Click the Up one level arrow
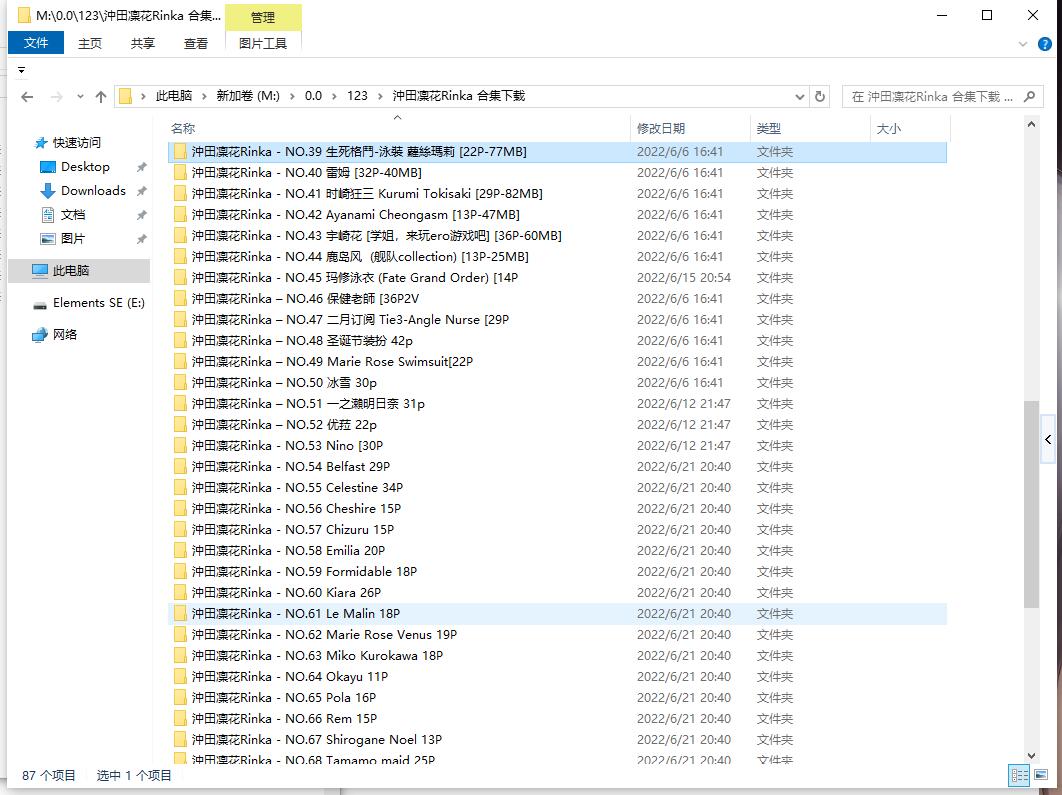This screenshot has height=795, width=1062. (100, 97)
